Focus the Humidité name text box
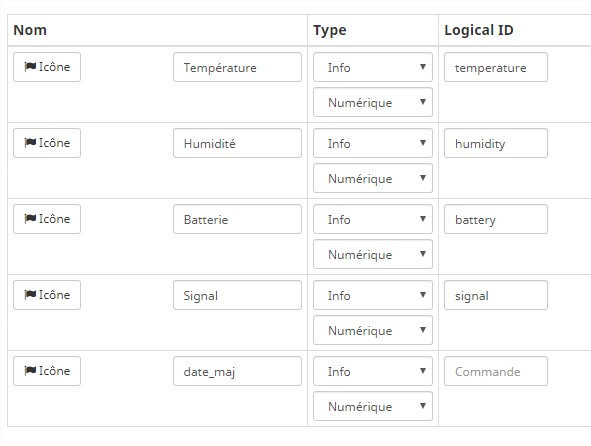Viewport: 591px width, 446px height. pos(237,143)
